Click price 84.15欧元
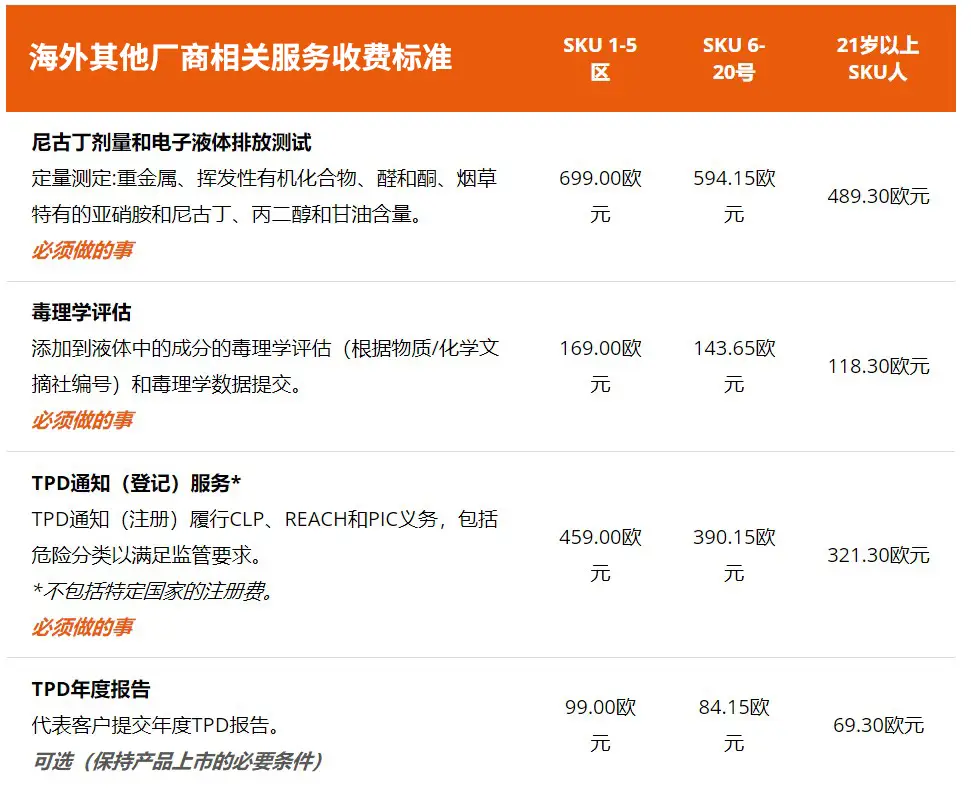Image resolution: width=971 pixels, height=789 pixels. click(x=734, y=725)
